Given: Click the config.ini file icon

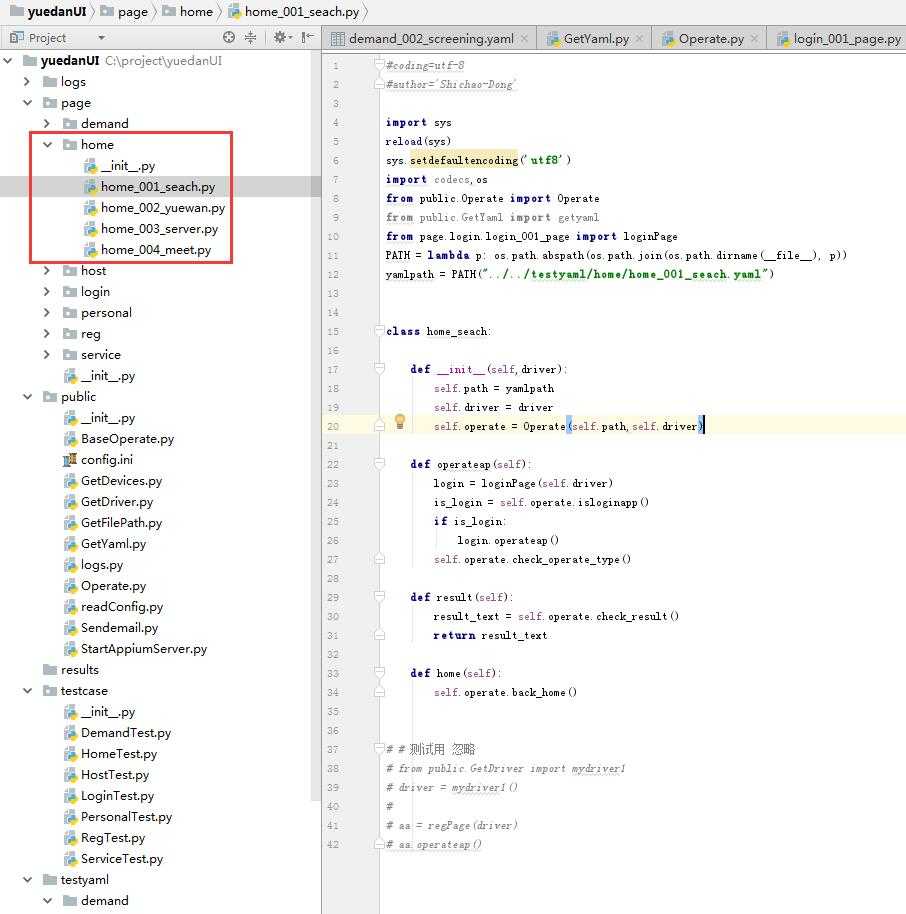Looking at the screenshot, I should coord(70,460).
